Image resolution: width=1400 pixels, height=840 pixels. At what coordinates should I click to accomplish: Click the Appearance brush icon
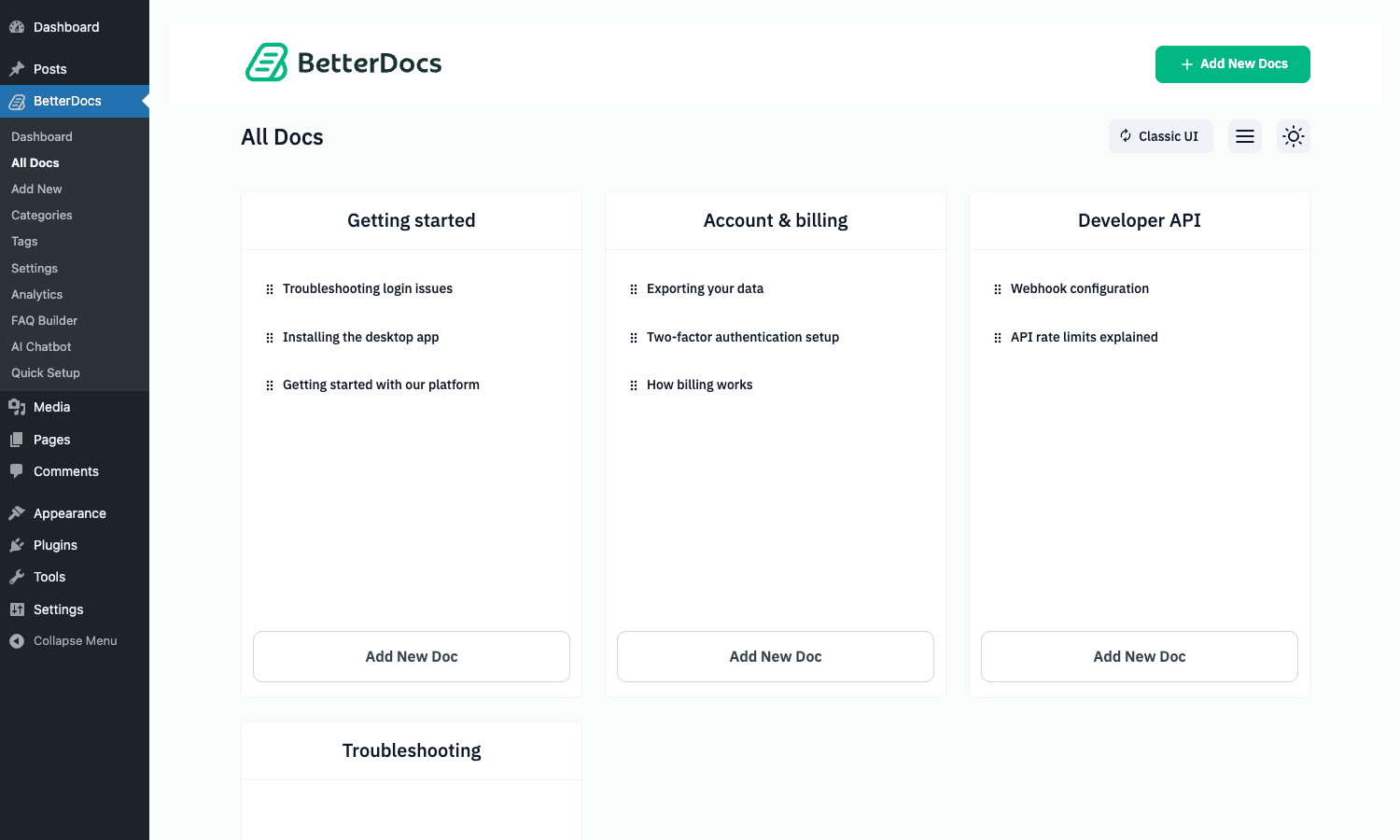point(17,513)
